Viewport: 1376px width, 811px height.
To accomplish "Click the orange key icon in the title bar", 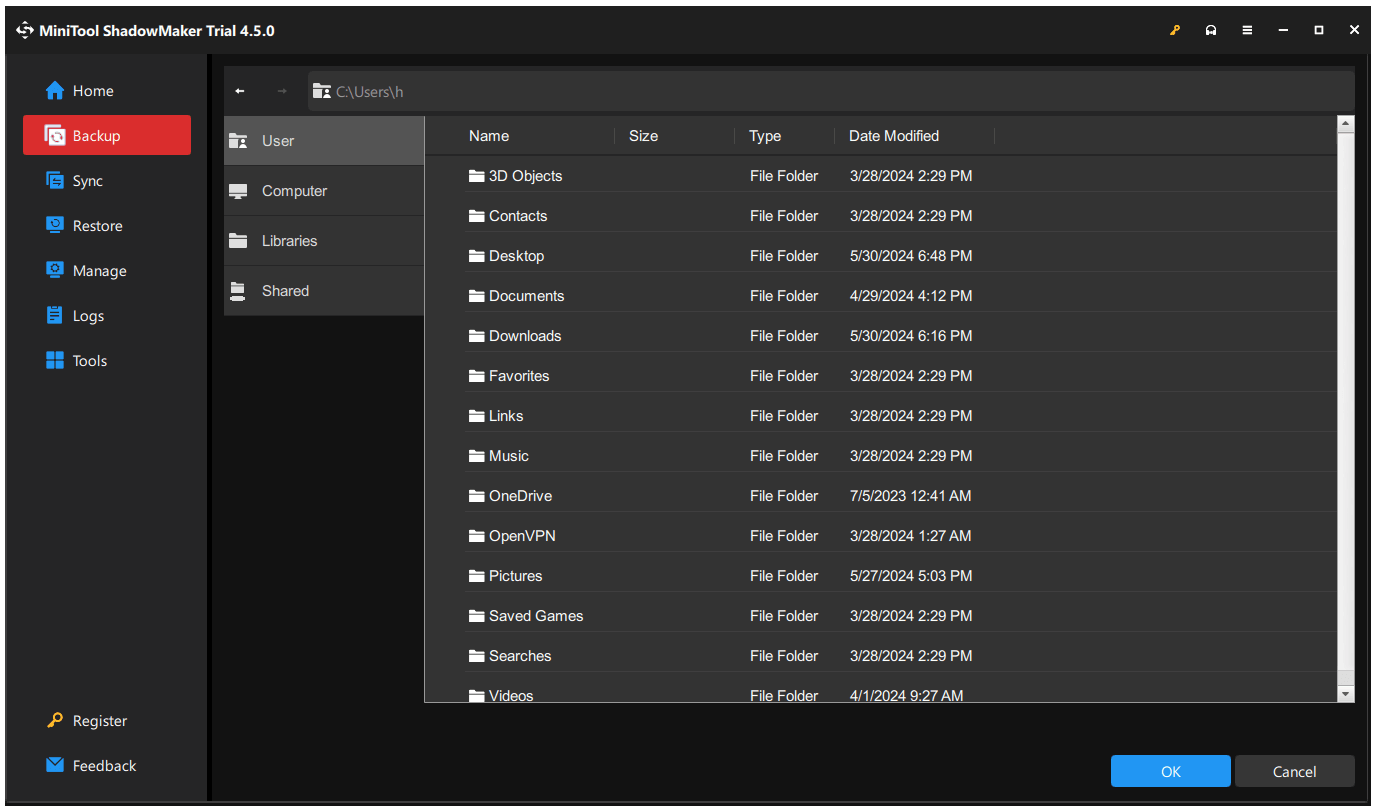I will pyautogui.click(x=1175, y=31).
